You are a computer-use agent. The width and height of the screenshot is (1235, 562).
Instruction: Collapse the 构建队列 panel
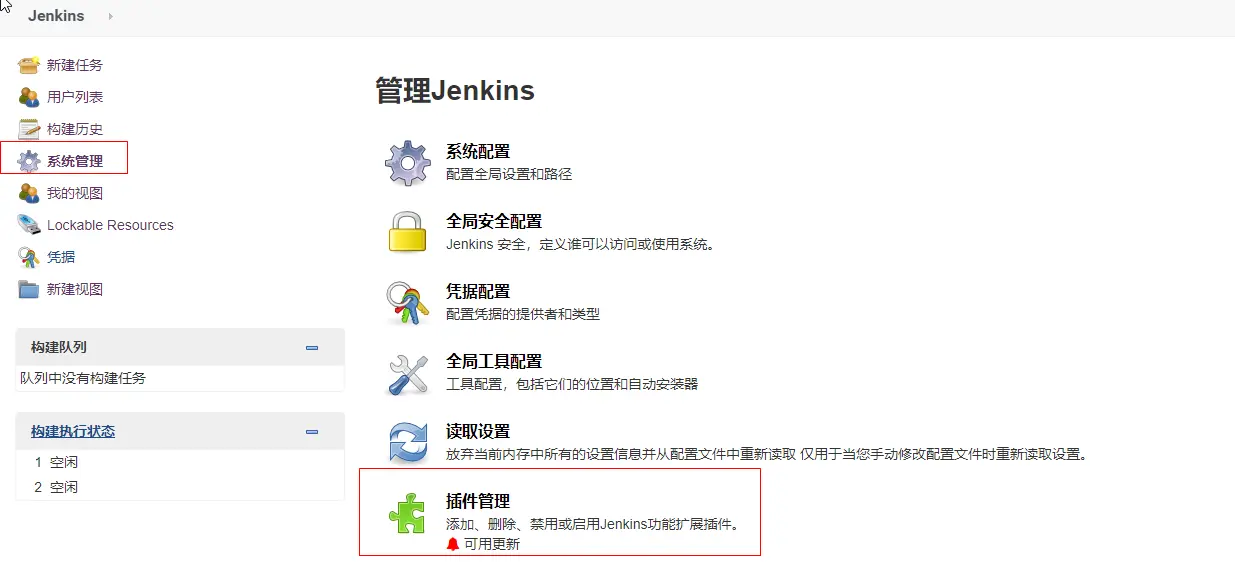pos(312,348)
